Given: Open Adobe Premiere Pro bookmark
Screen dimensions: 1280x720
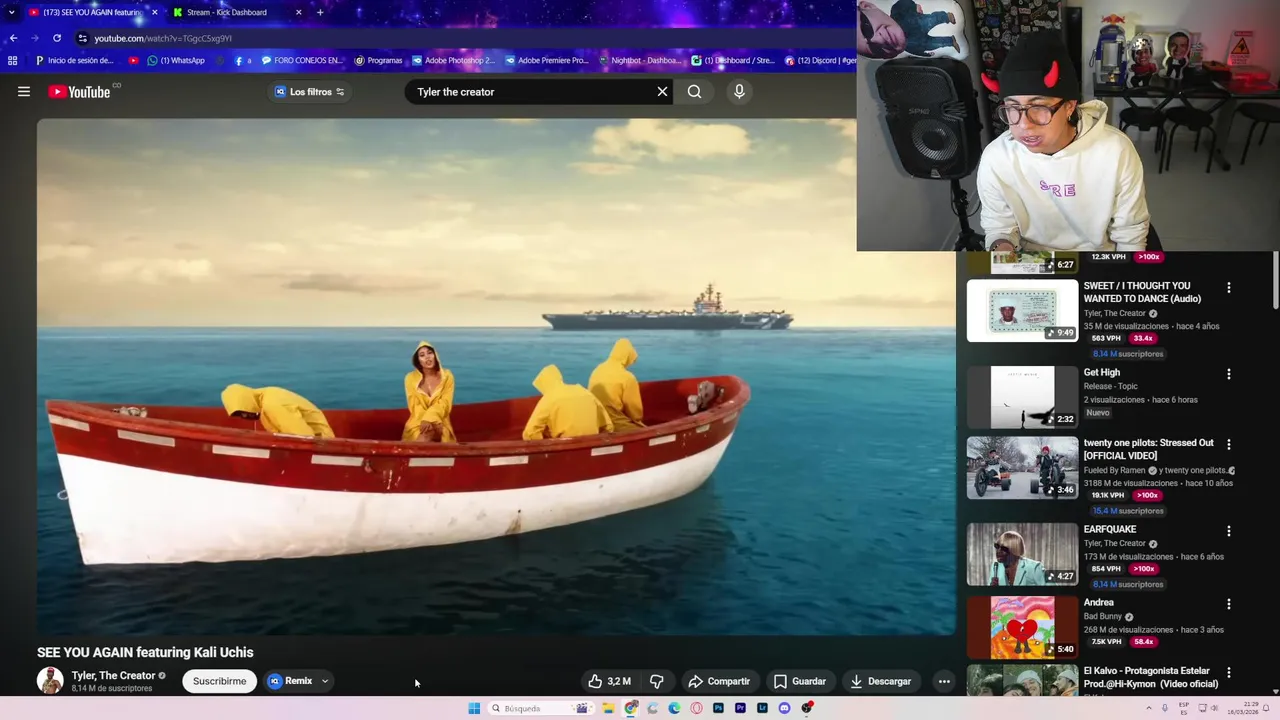Looking at the screenshot, I should click(547, 60).
